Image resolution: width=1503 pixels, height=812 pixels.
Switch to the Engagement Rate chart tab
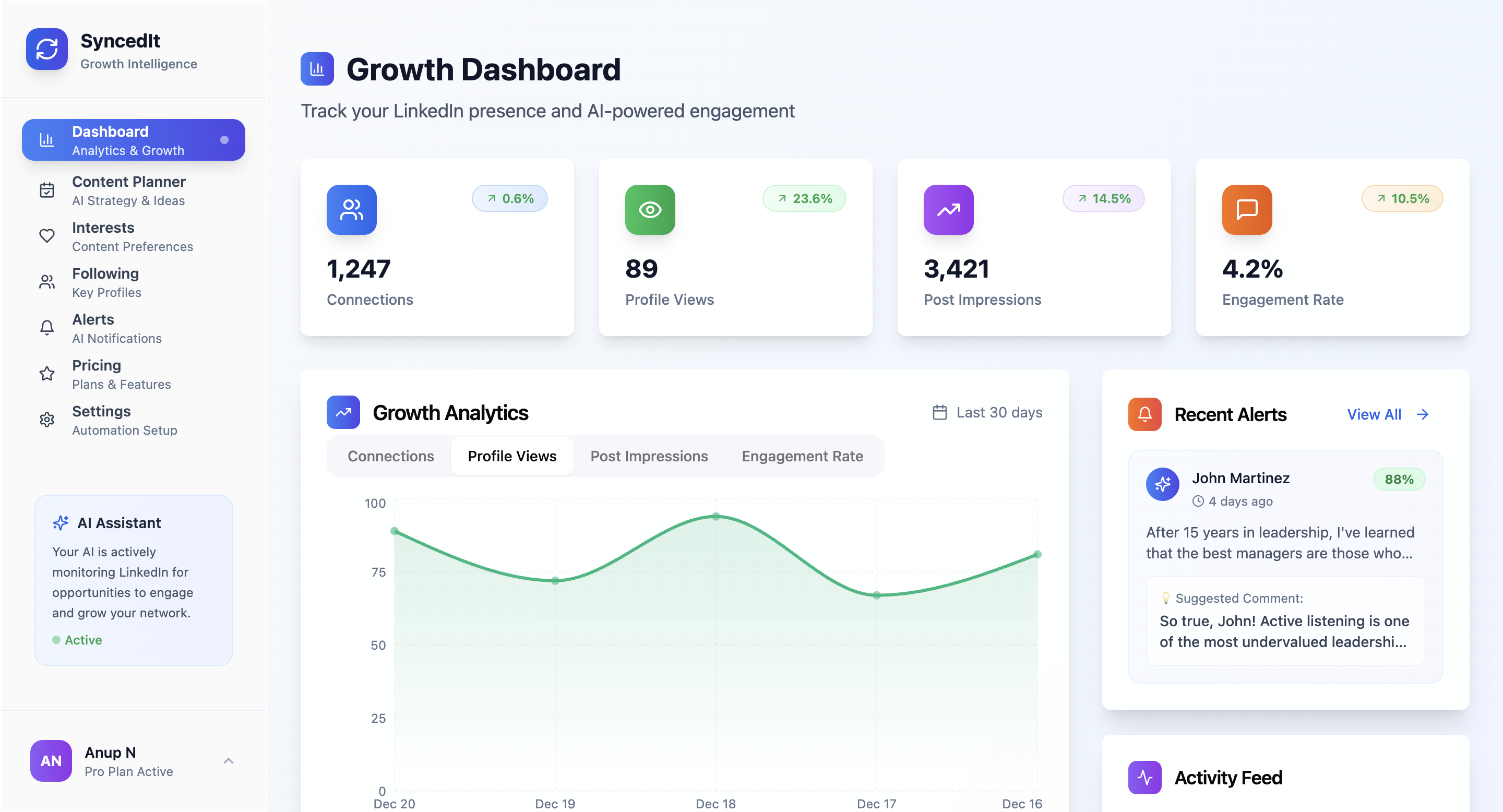click(802, 456)
